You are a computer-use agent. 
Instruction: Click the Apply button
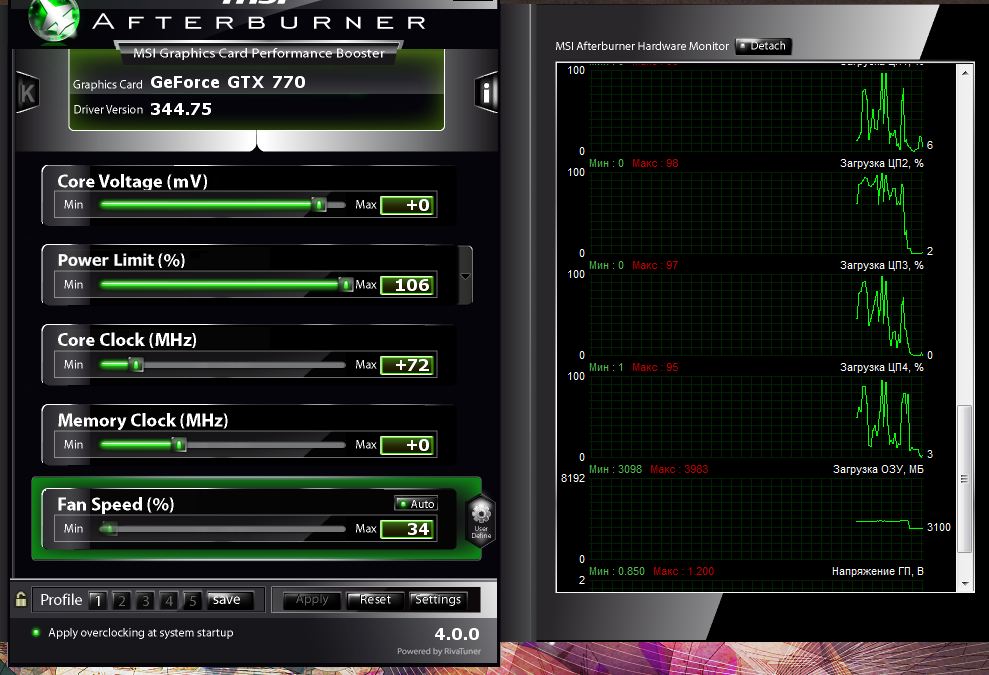pyautogui.click(x=312, y=600)
